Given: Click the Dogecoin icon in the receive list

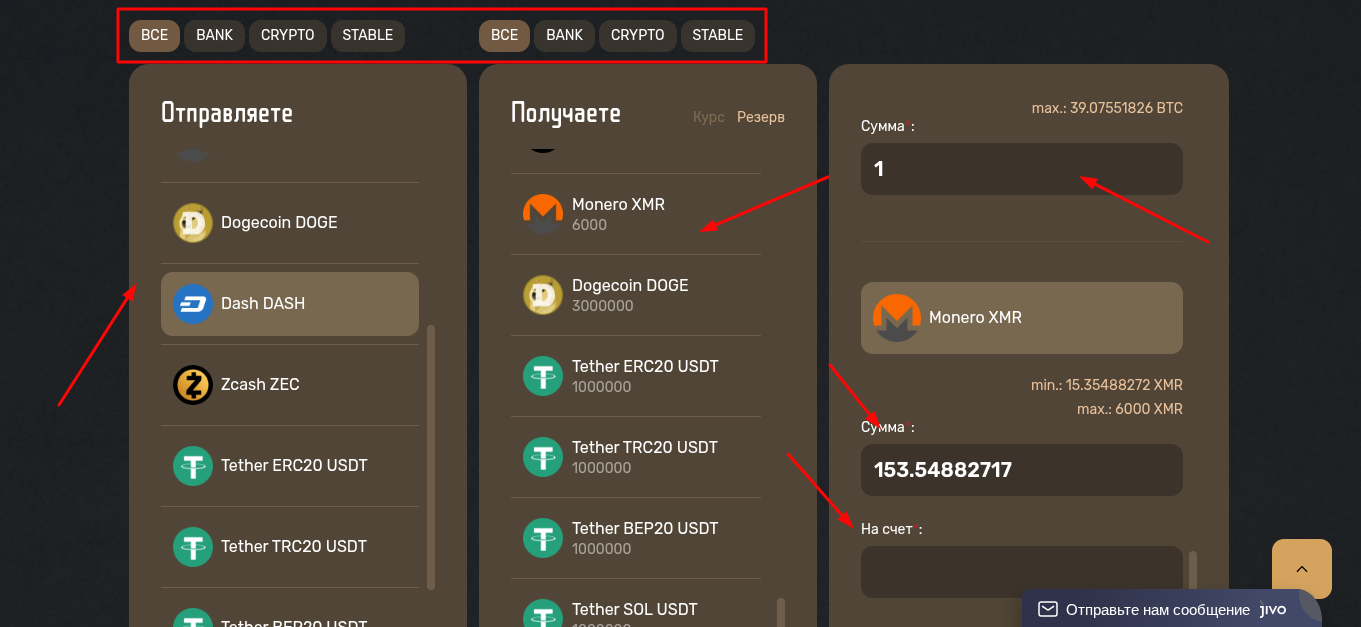Looking at the screenshot, I should click(x=543, y=295).
